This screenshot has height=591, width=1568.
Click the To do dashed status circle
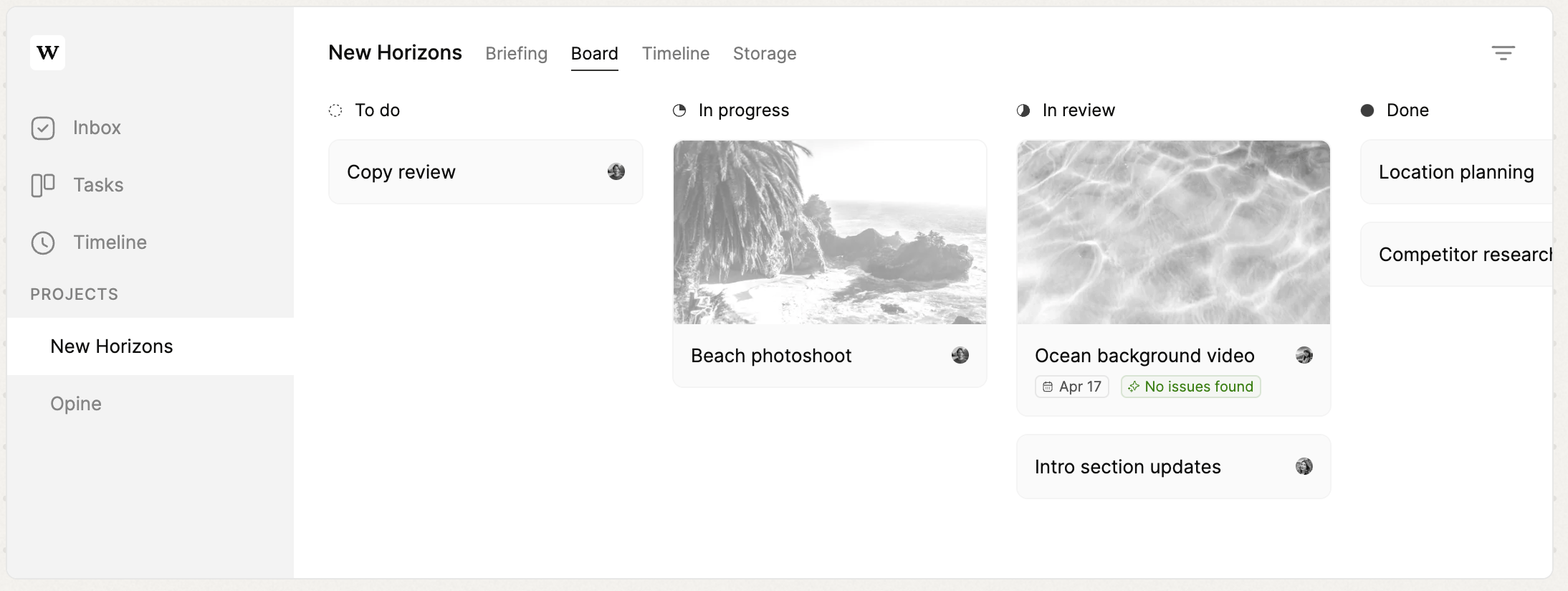[335, 110]
